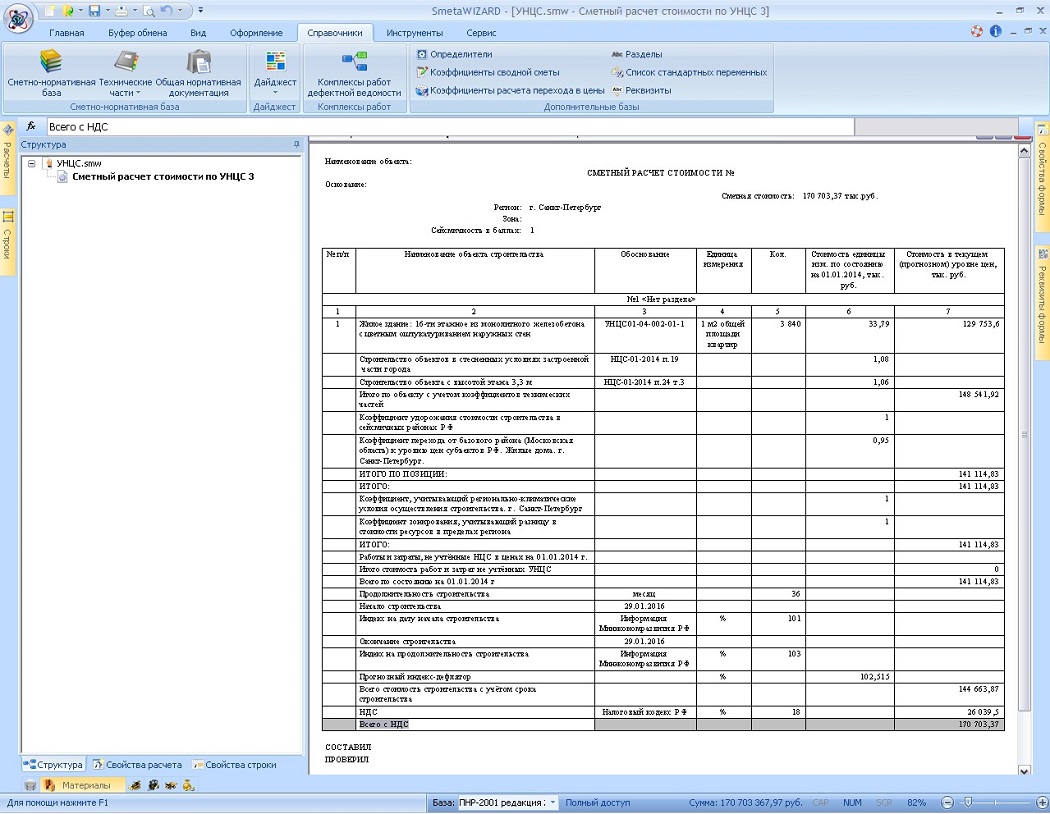Pin the Структура panel with the pin icon
The width and height of the screenshot is (1050, 814).
(x=297, y=144)
